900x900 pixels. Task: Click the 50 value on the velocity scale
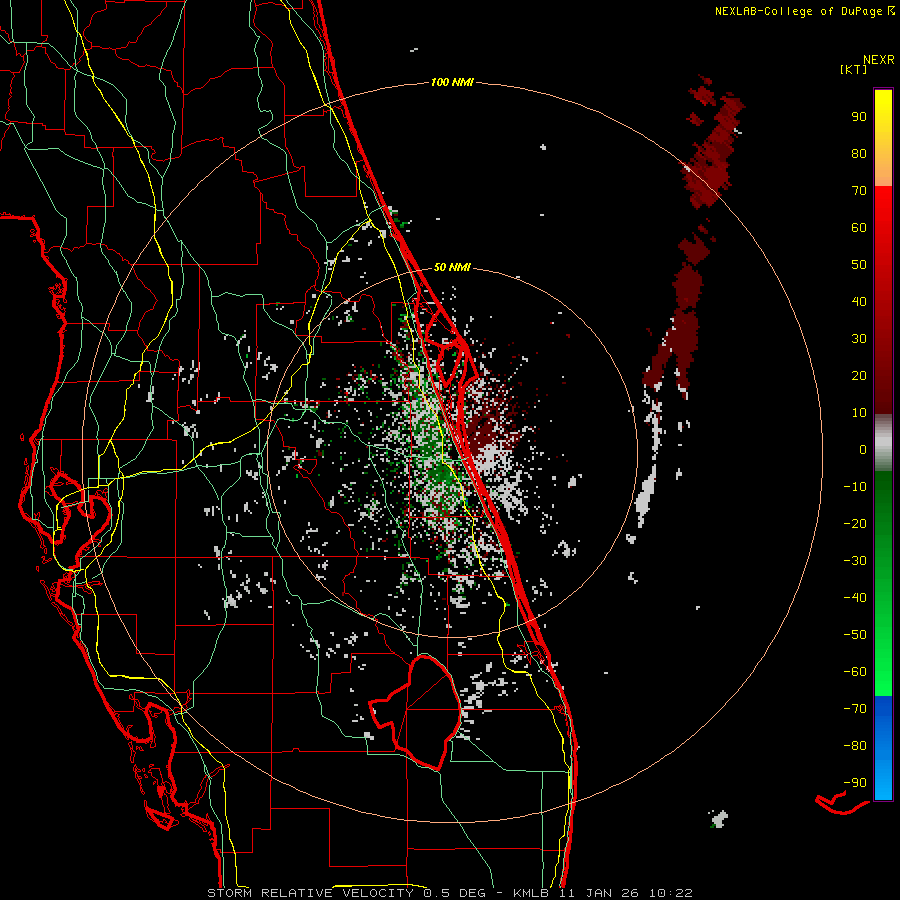(859, 265)
